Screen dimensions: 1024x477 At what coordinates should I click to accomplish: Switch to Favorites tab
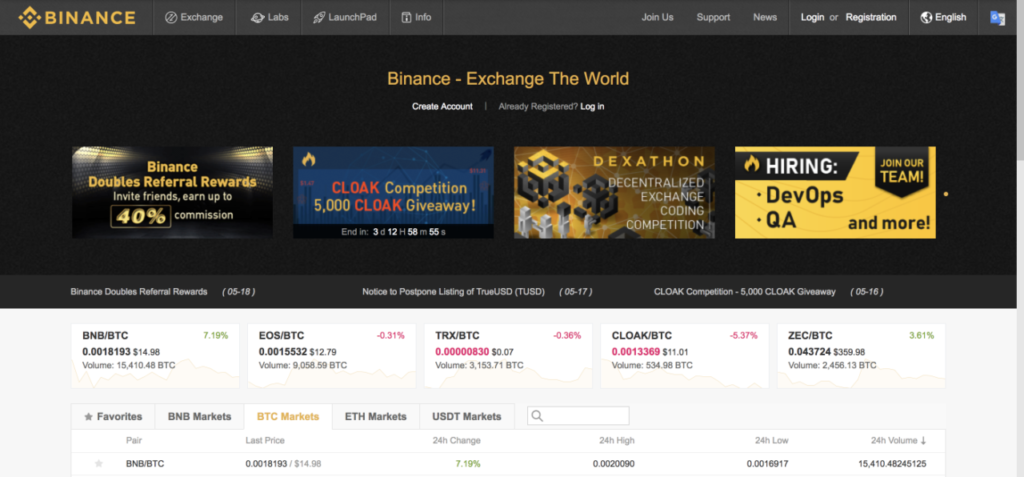coord(113,416)
